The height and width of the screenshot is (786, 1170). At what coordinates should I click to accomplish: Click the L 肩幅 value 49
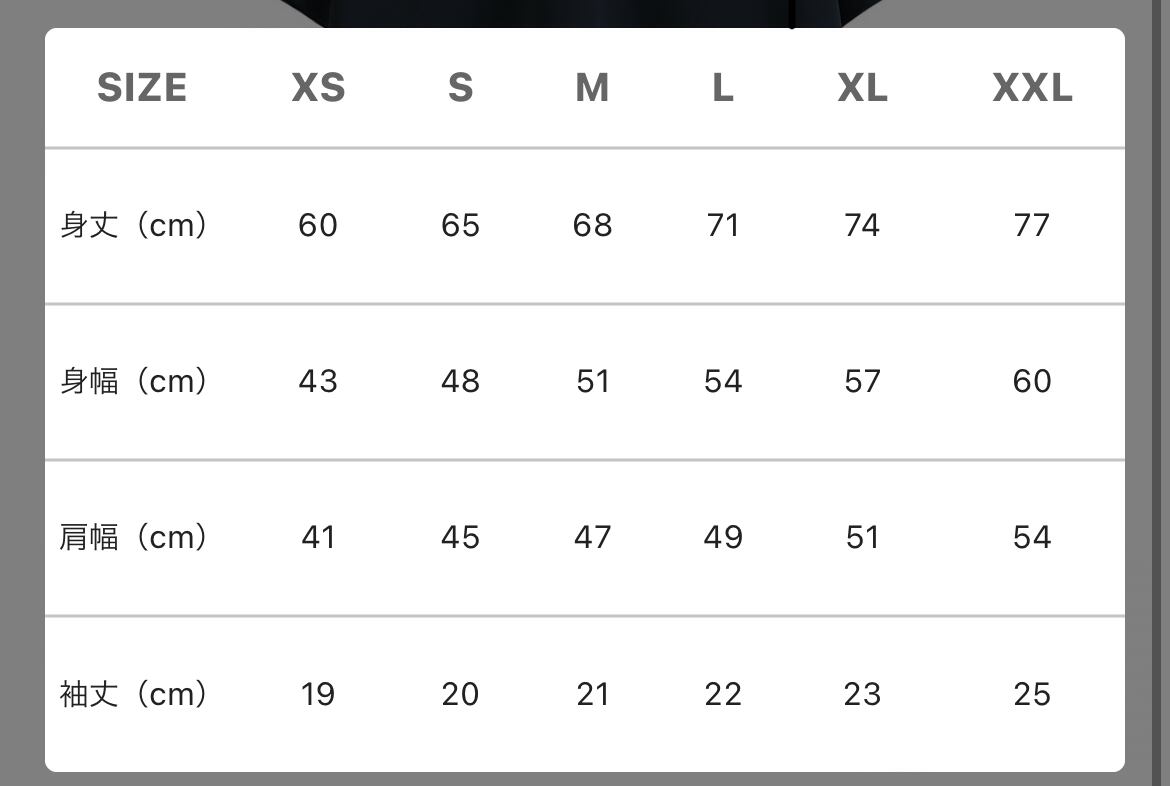coord(723,537)
